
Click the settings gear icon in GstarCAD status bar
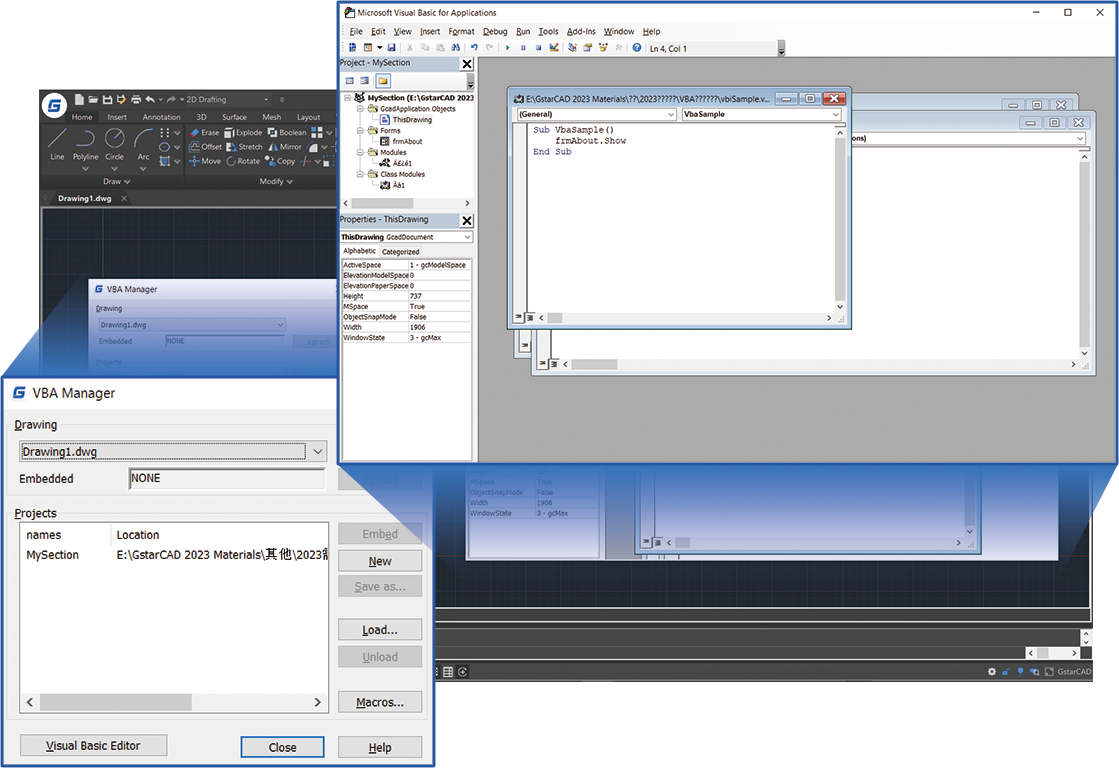991,672
